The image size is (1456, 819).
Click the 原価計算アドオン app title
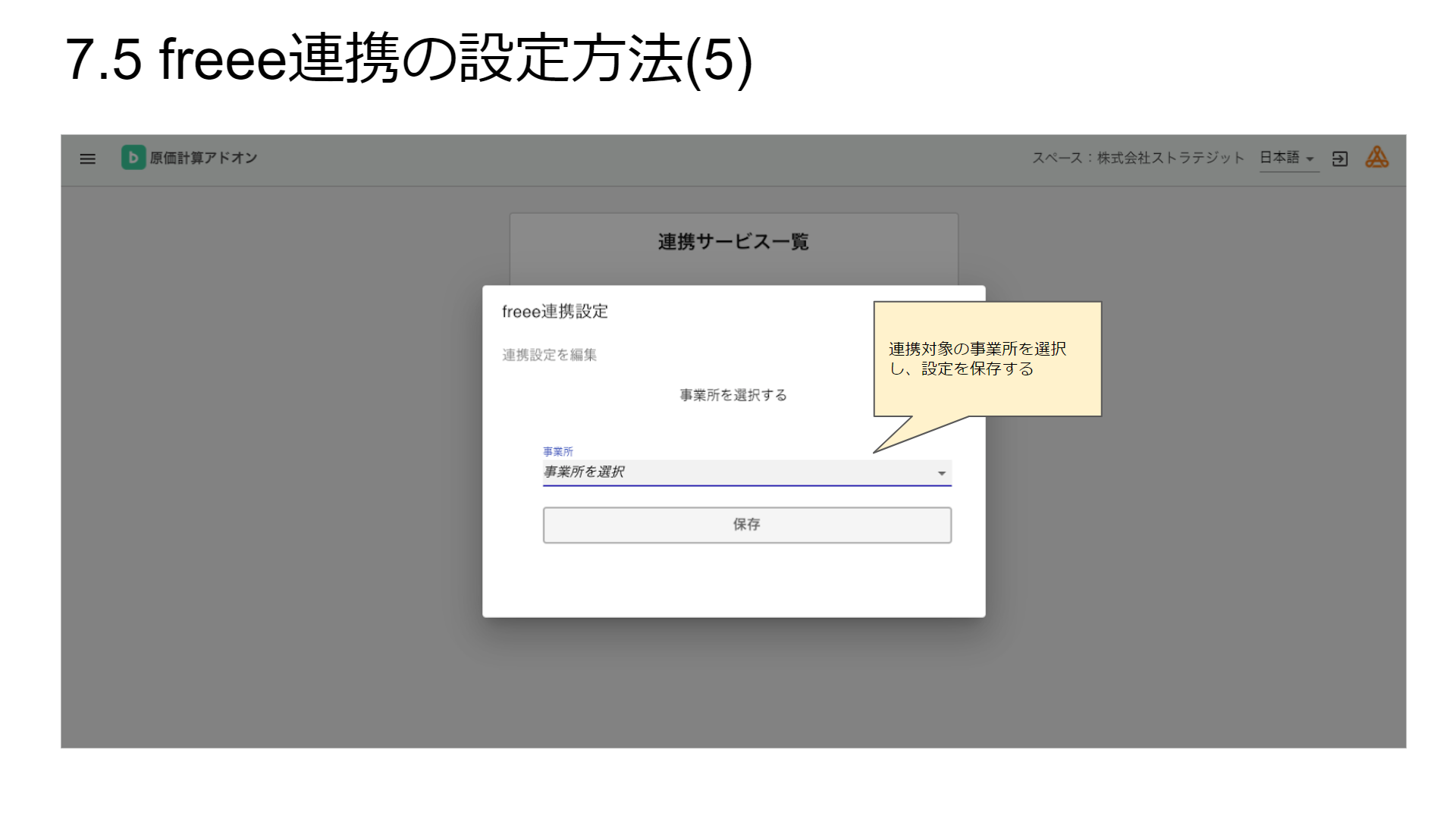(x=203, y=158)
